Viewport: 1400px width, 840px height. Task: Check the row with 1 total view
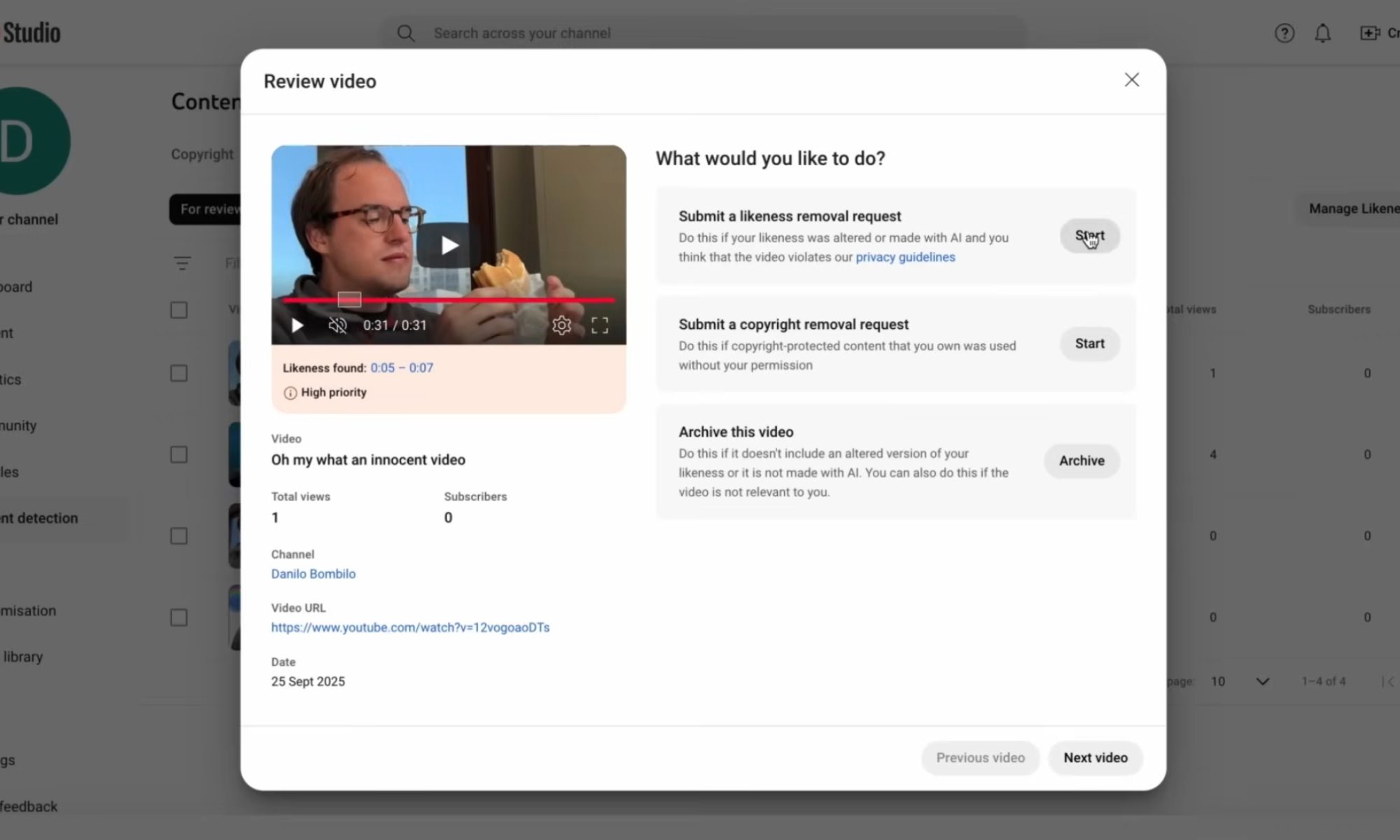coord(179,373)
